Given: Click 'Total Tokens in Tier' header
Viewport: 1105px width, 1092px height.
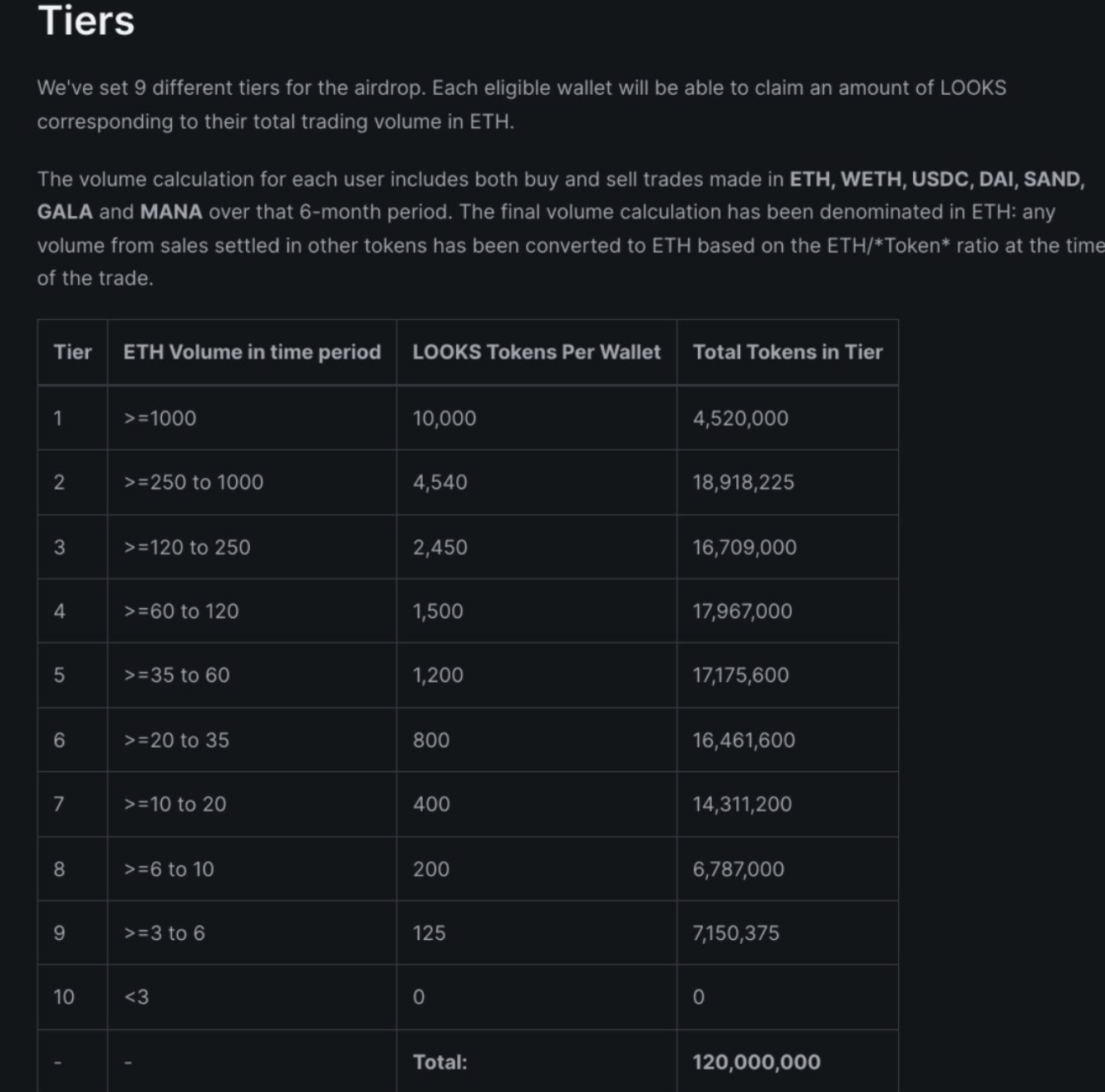Looking at the screenshot, I should click(x=787, y=352).
